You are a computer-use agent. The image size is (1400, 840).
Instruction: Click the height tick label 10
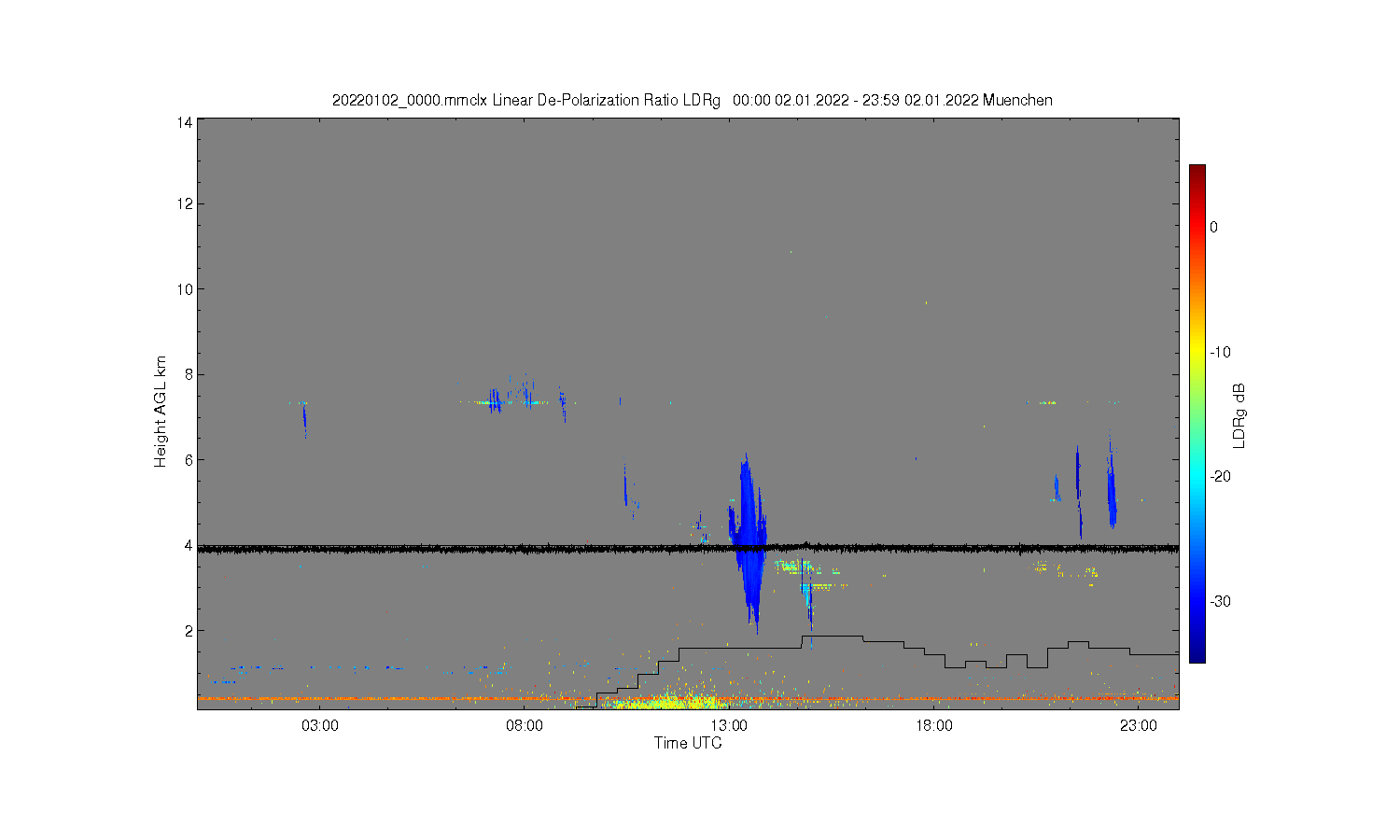pyautogui.click(x=185, y=289)
